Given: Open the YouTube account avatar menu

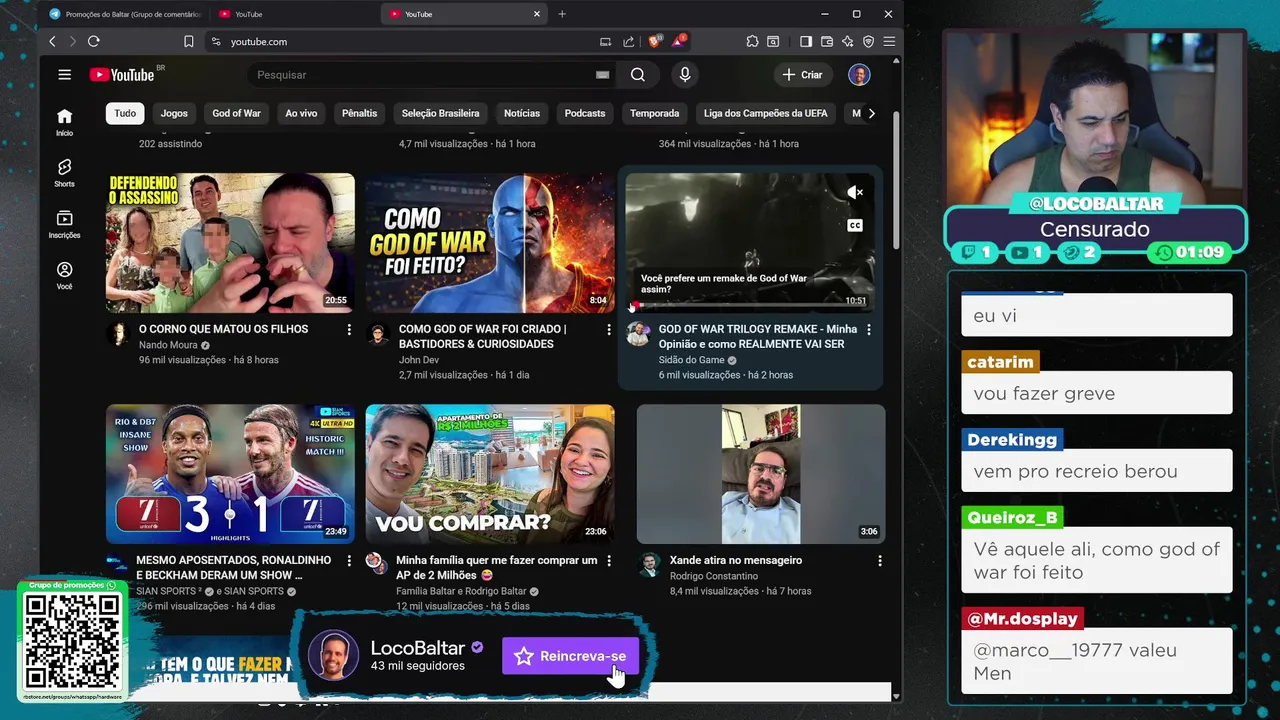Looking at the screenshot, I should 859,75.
